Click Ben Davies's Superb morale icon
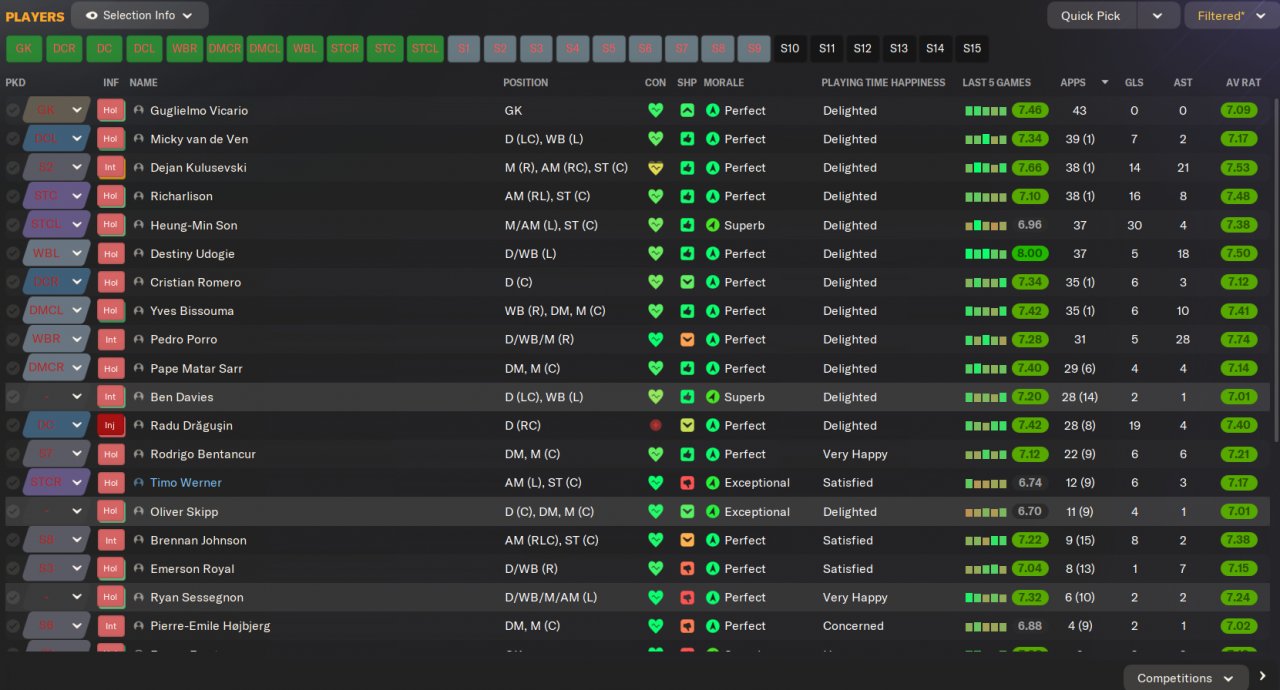 pyautogui.click(x=712, y=397)
